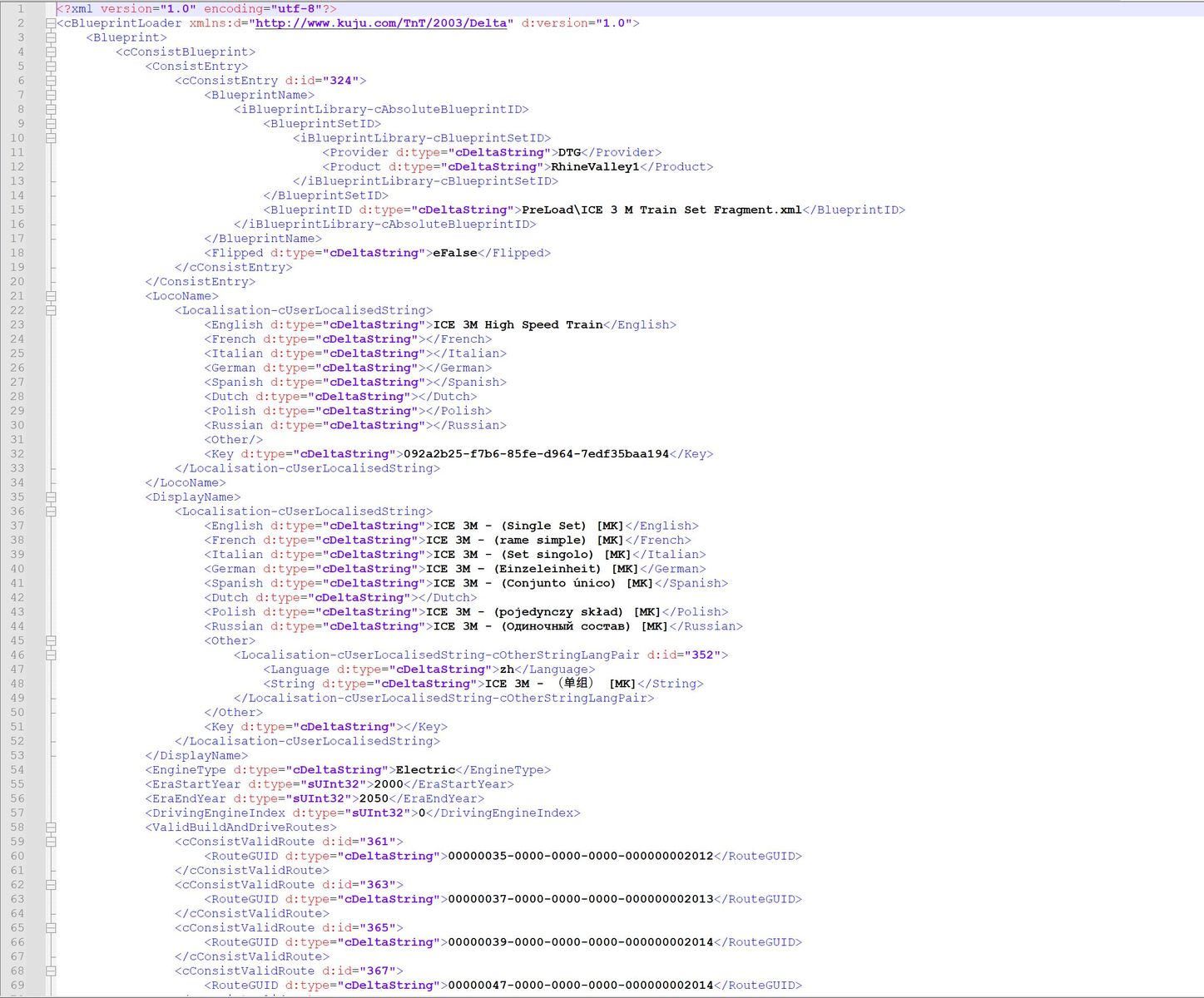Collapse the Other node on line 45
The image size is (1204, 998).
coord(51,640)
